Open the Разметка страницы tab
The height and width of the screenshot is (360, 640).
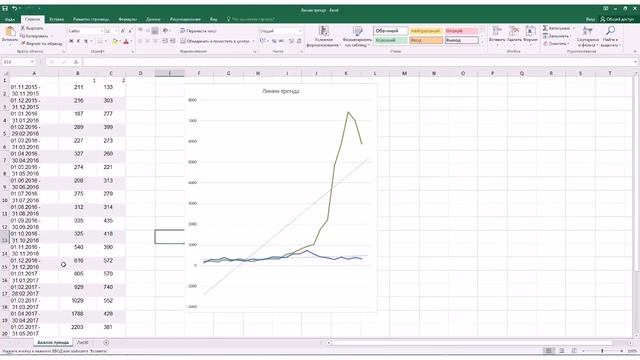coord(91,19)
